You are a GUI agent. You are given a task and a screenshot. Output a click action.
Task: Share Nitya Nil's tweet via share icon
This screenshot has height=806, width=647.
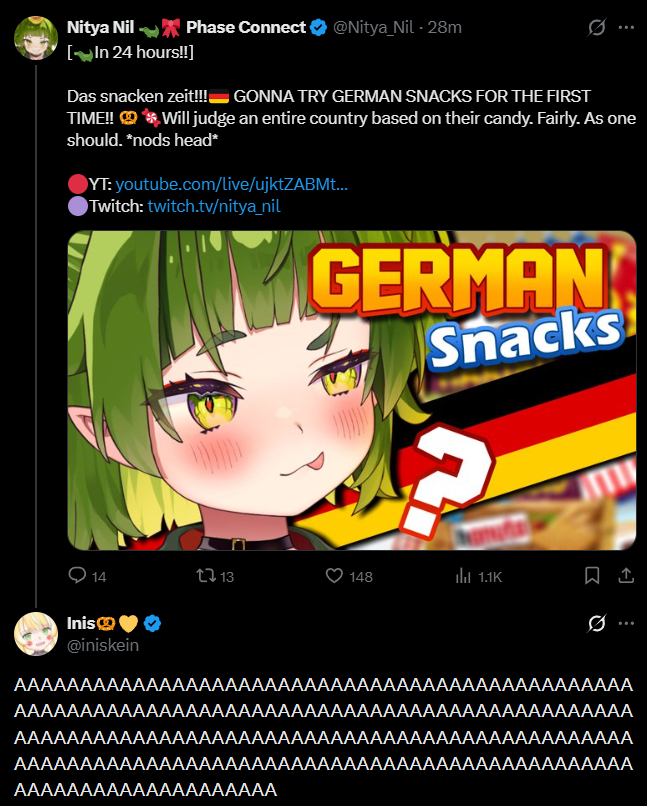click(x=626, y=575)
